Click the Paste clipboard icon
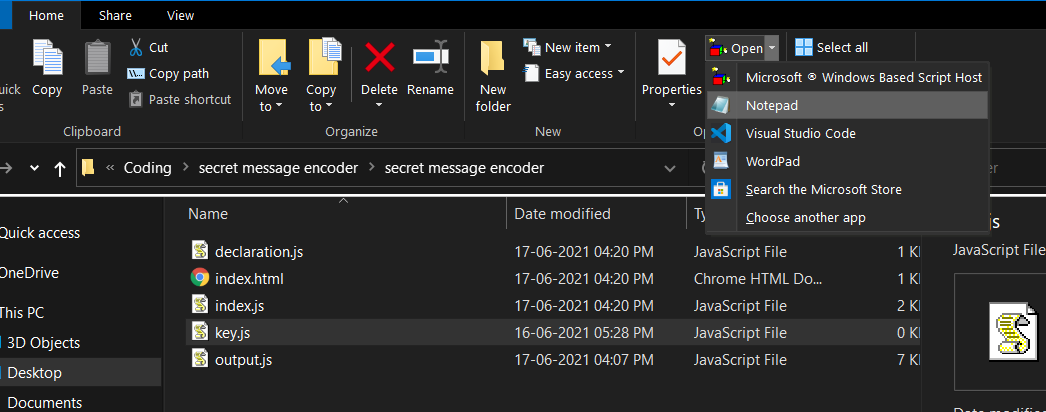The width and height of the screenshot is (1046, 412). [x=97, y=58]
